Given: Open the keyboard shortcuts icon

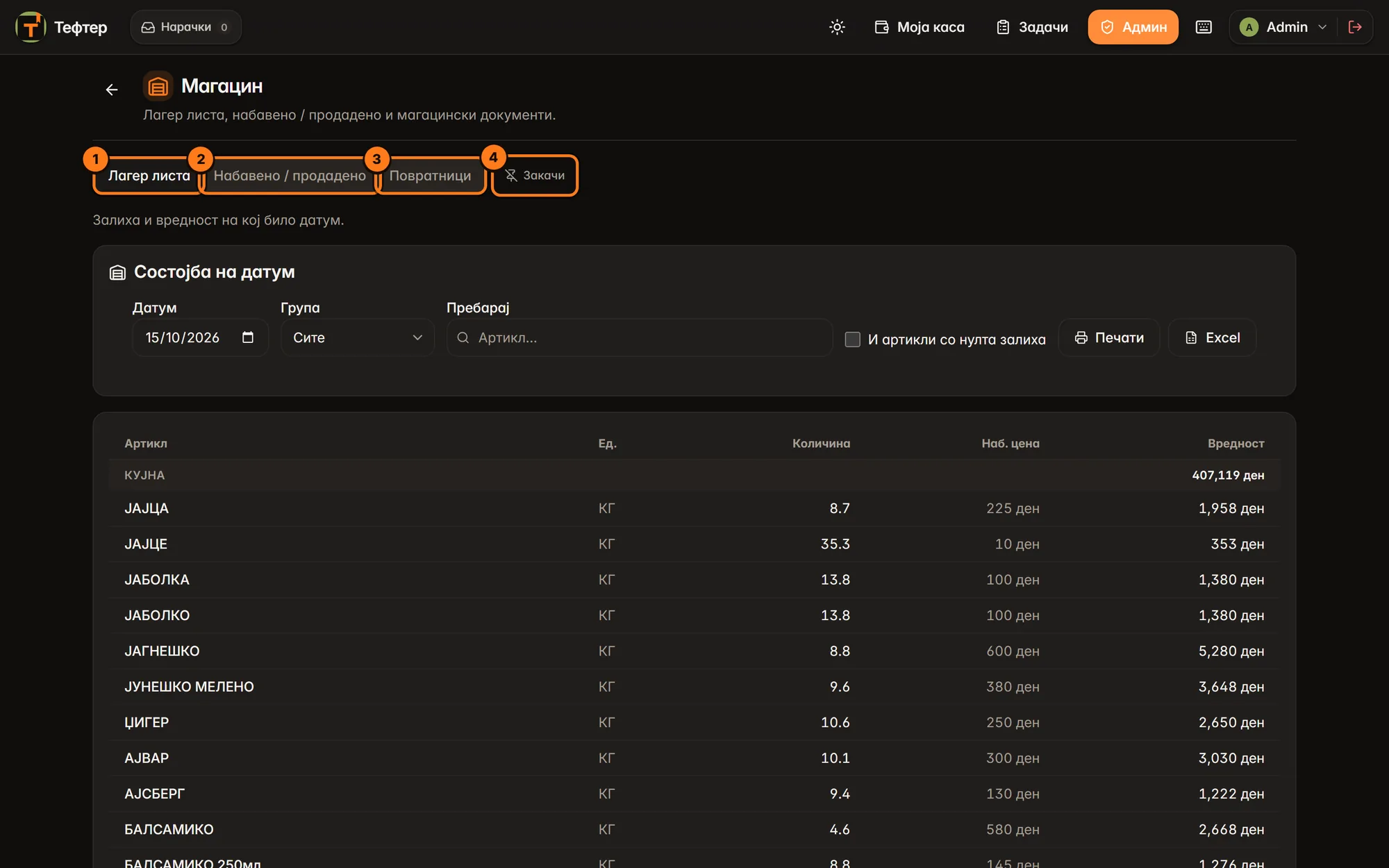Looking at the screenshot, I should [x=1204, y=27].
